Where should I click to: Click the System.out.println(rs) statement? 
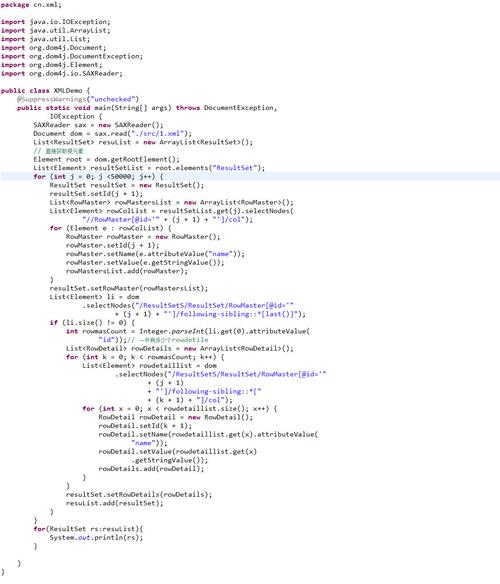coord(96,537)
